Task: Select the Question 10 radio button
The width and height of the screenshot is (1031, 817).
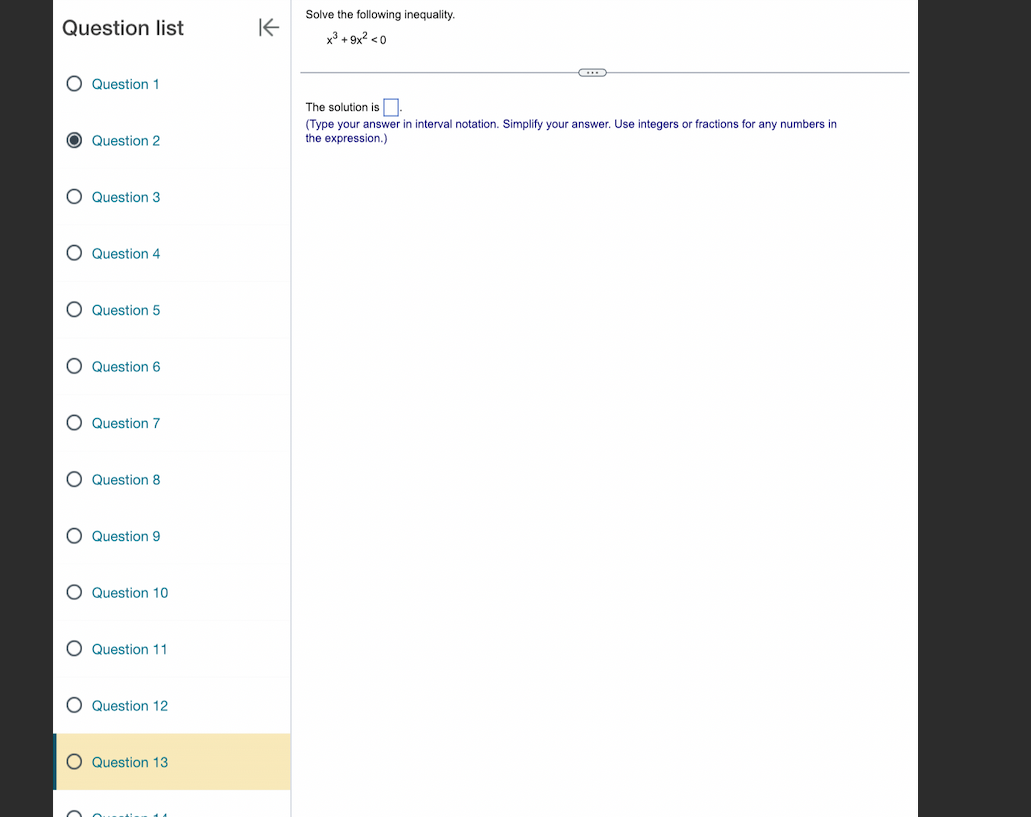Action: pyautogui.click(x=74, y=592)
